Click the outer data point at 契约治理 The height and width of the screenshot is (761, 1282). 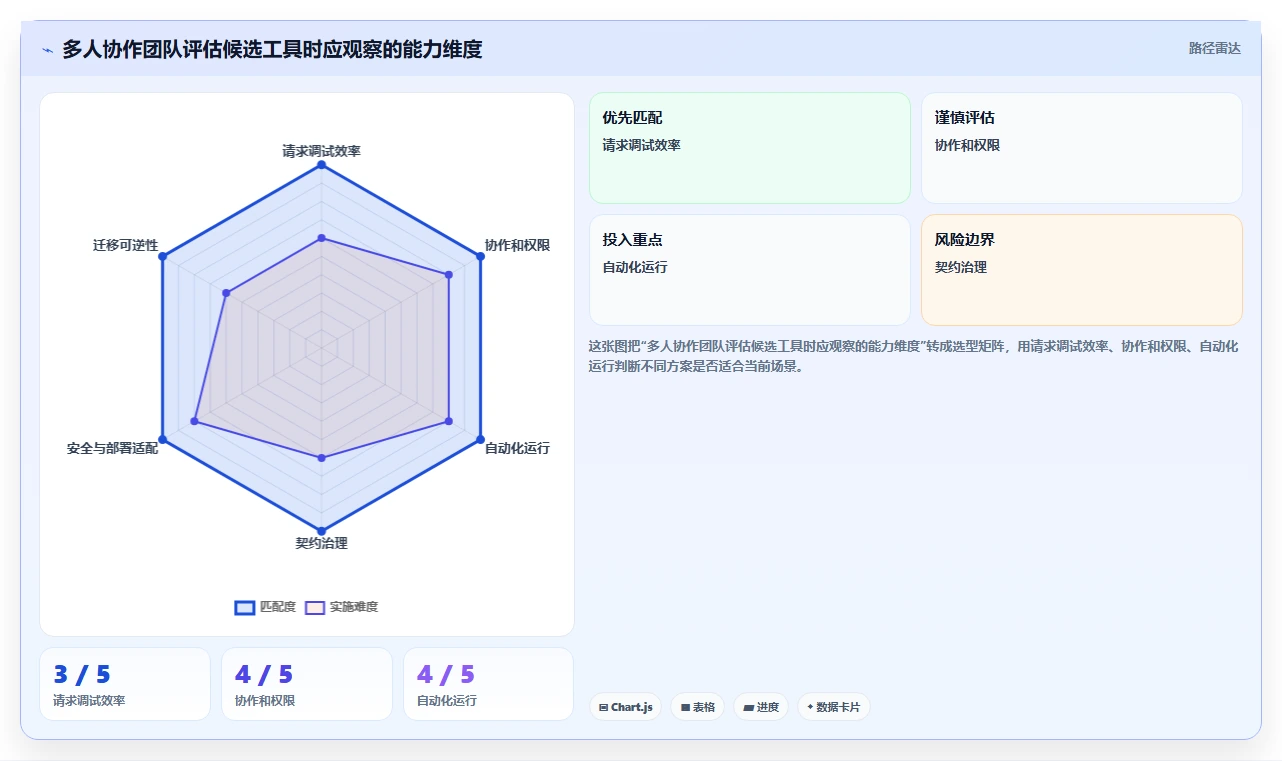click(x=321, y=531)
